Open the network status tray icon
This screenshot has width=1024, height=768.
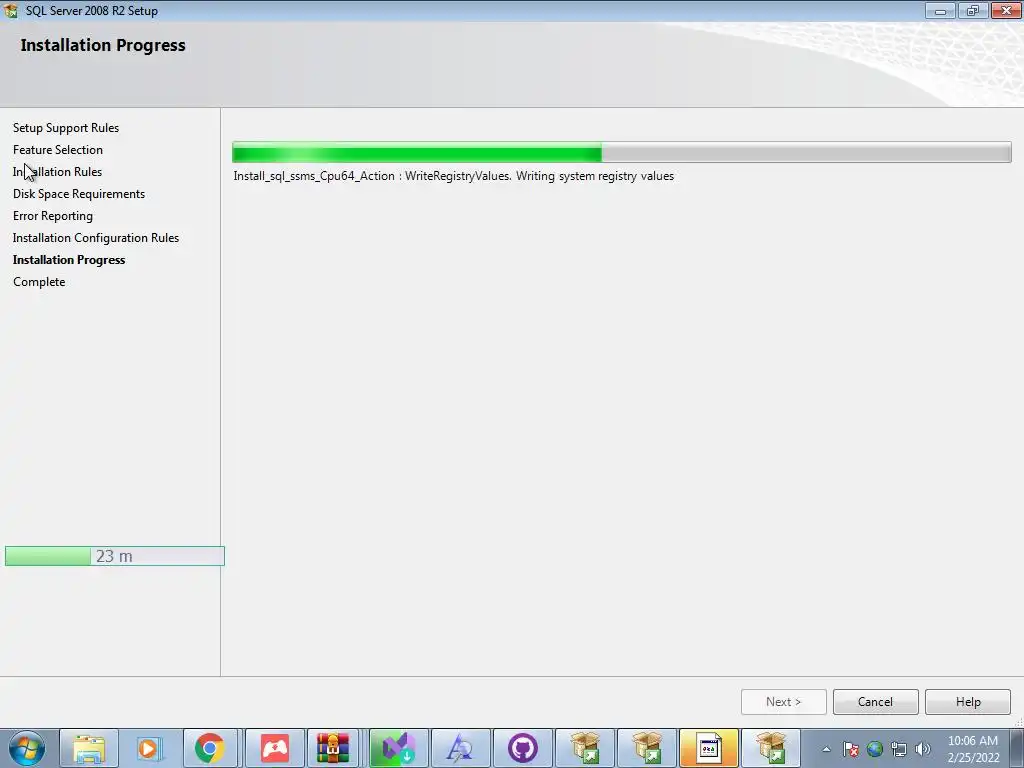point(899,749)
